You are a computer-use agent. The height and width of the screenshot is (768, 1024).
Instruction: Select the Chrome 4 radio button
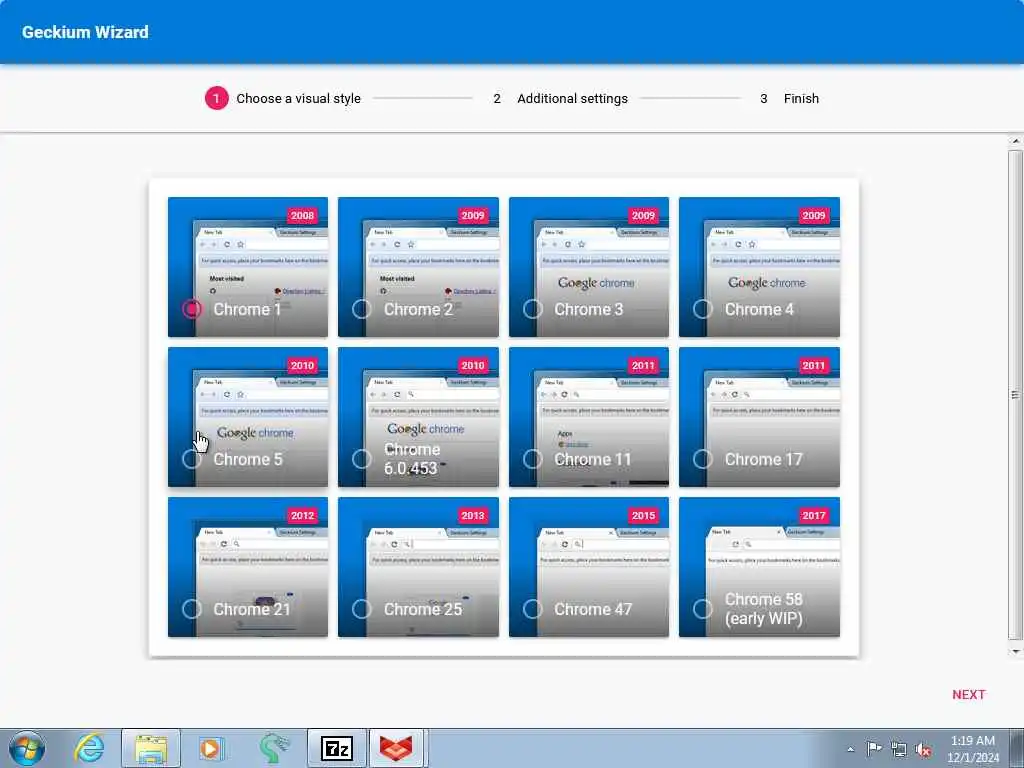703,309
